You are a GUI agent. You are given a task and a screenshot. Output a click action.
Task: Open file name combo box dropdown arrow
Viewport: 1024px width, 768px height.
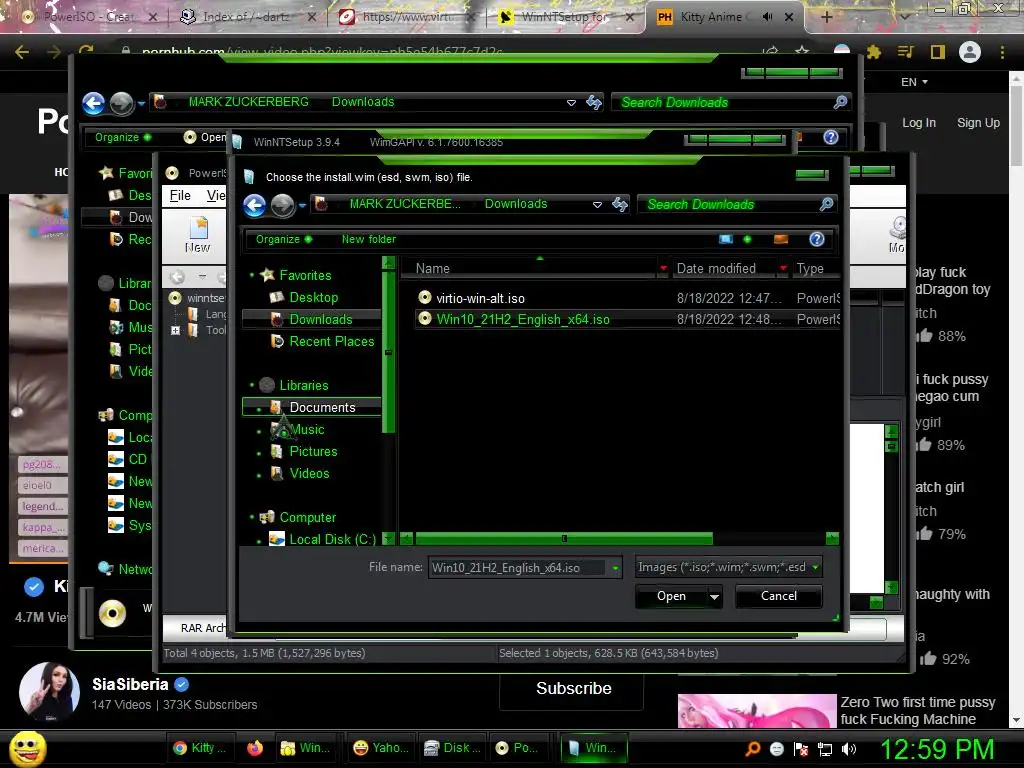point(615,568)
